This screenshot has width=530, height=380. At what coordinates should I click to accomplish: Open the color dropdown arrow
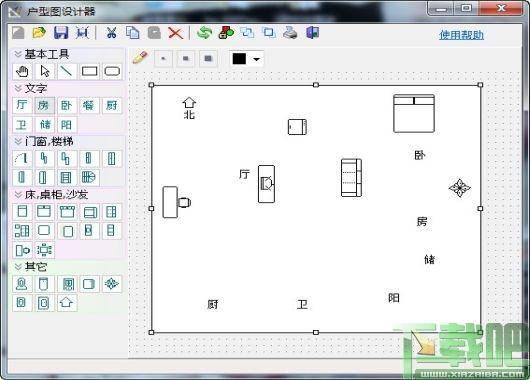(257, 59)
